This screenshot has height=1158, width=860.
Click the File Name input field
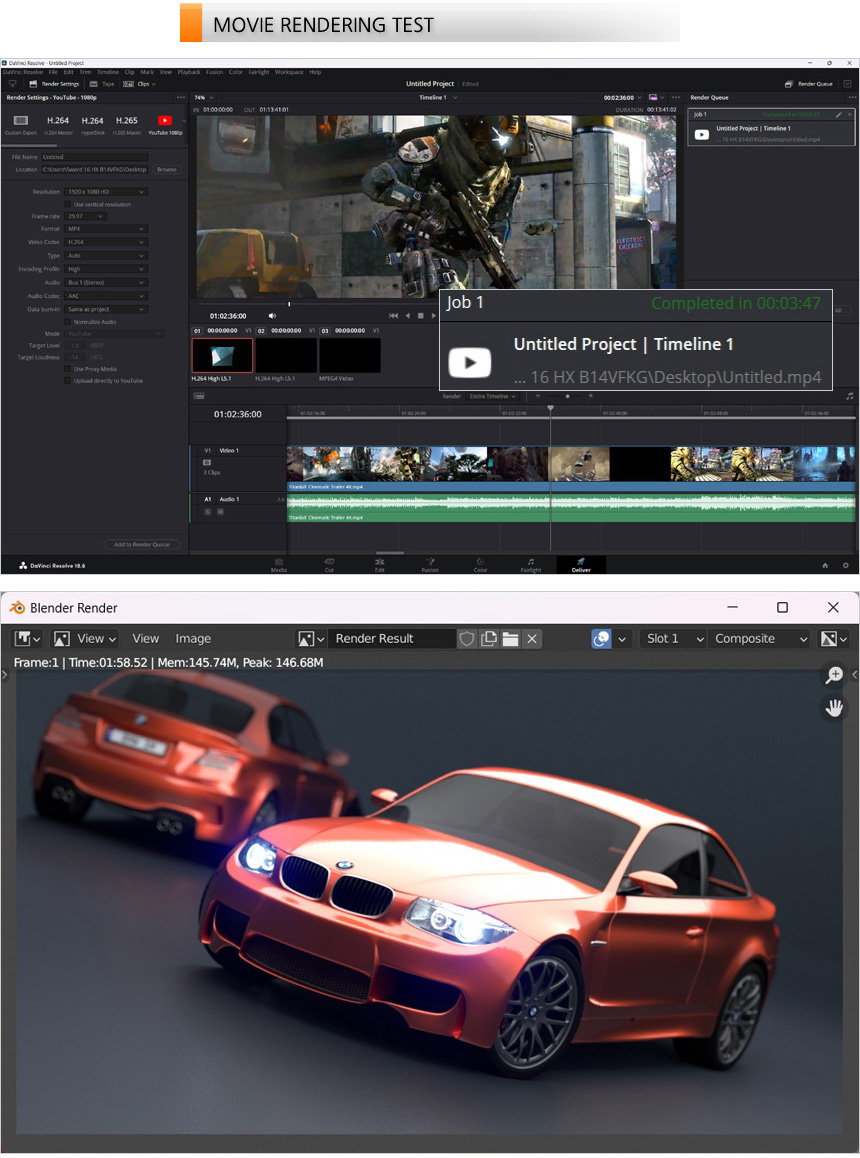(94, 157)
